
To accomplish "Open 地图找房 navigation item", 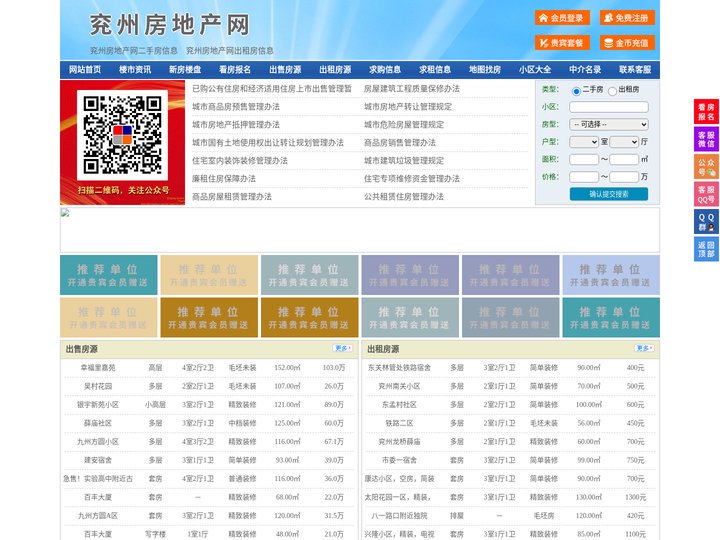I will [485, 70].
